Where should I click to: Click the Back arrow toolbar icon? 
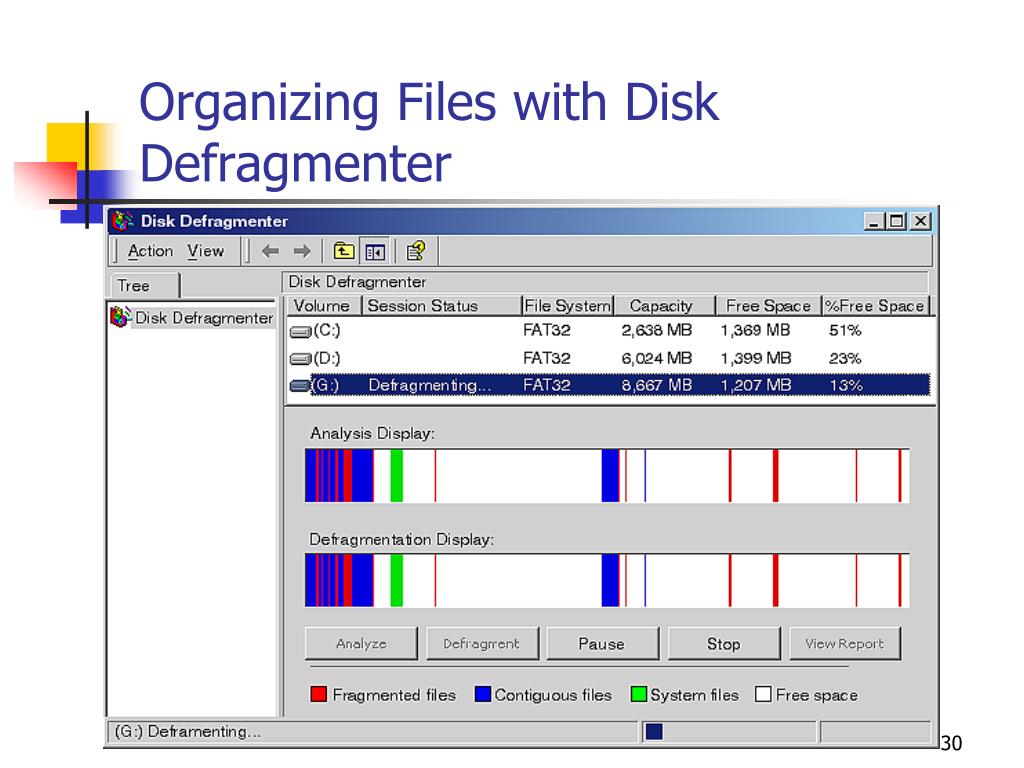point(270,251)
